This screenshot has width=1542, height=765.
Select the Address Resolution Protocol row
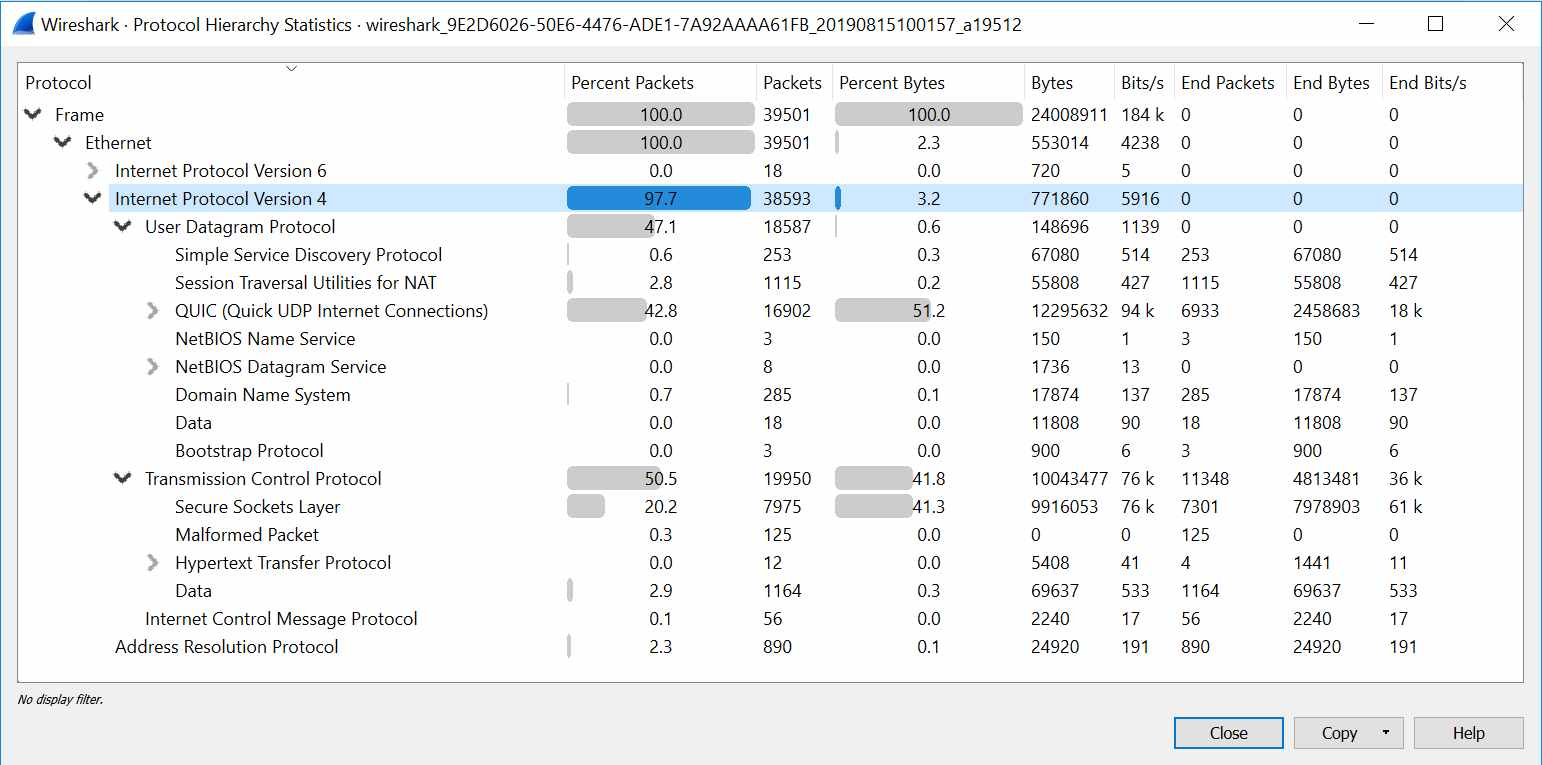pyautogui.click(x=770, y=647)
